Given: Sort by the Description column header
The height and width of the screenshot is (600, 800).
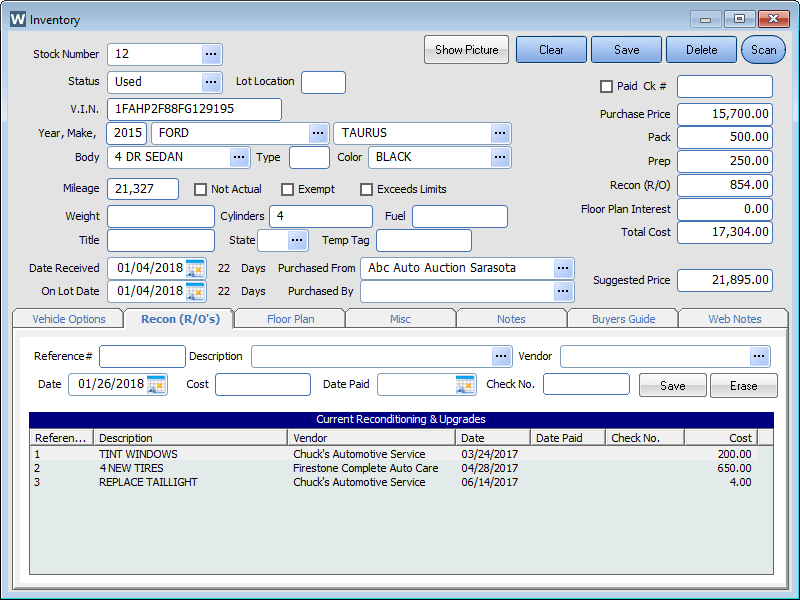Looking at the screenshot, I should tap(190, 438).
